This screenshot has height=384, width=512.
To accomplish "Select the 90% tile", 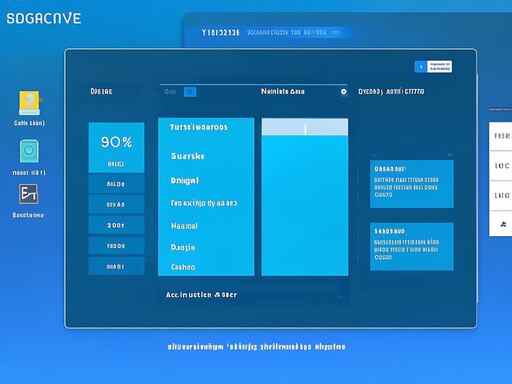I will pyautogui.click(x=116, y=147).
